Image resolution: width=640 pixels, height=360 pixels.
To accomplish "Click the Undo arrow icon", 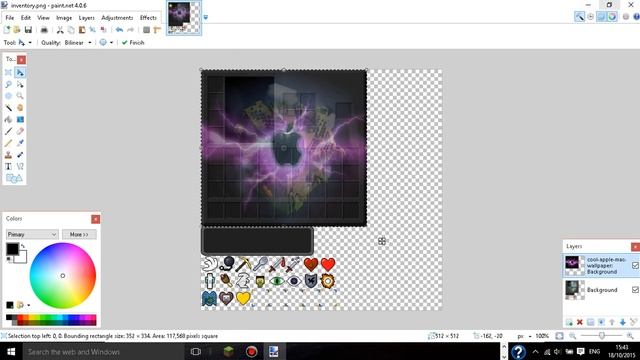I will click(x=119, y=30).
